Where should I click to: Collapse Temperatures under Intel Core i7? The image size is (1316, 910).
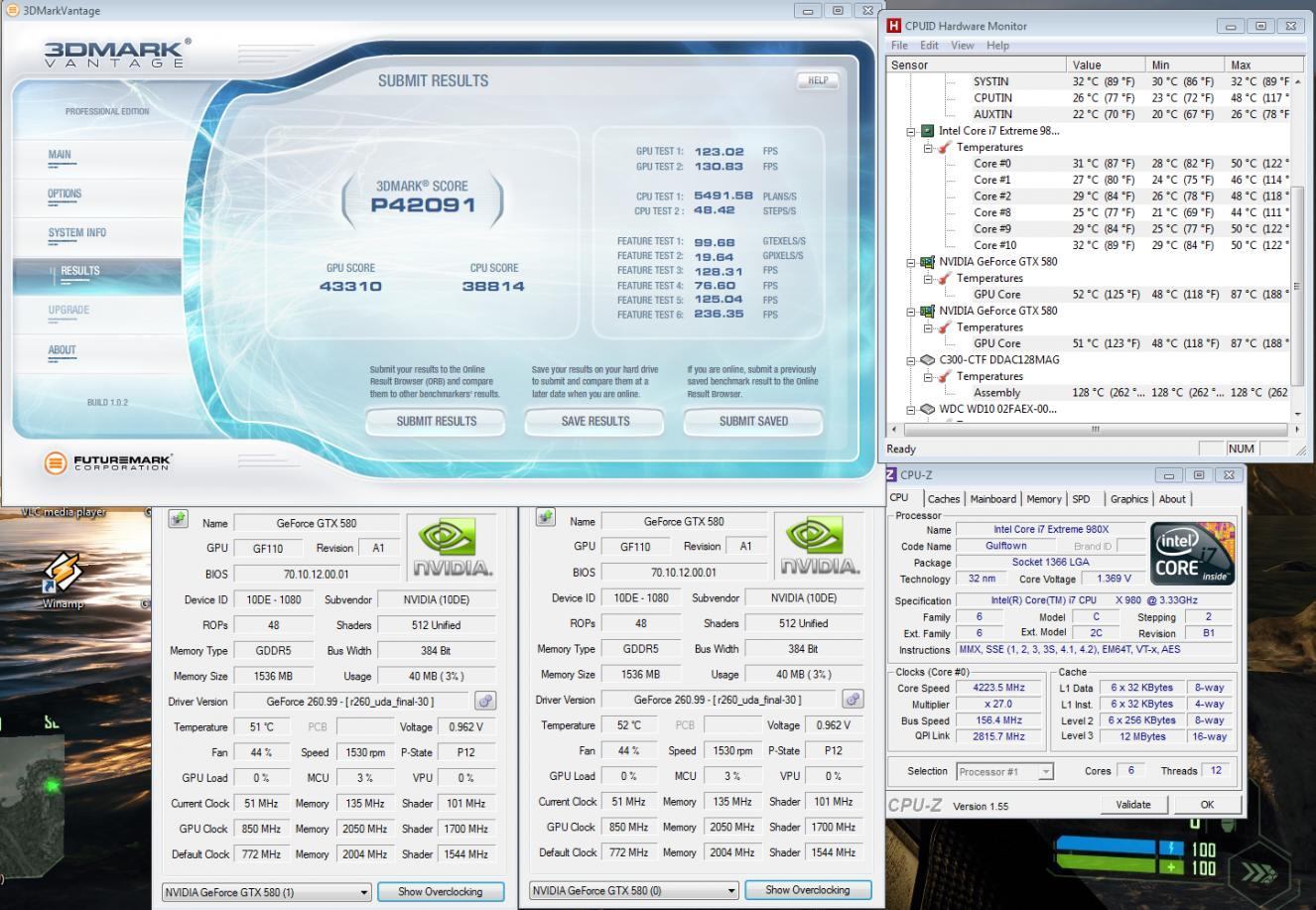[x=928, y=147]
